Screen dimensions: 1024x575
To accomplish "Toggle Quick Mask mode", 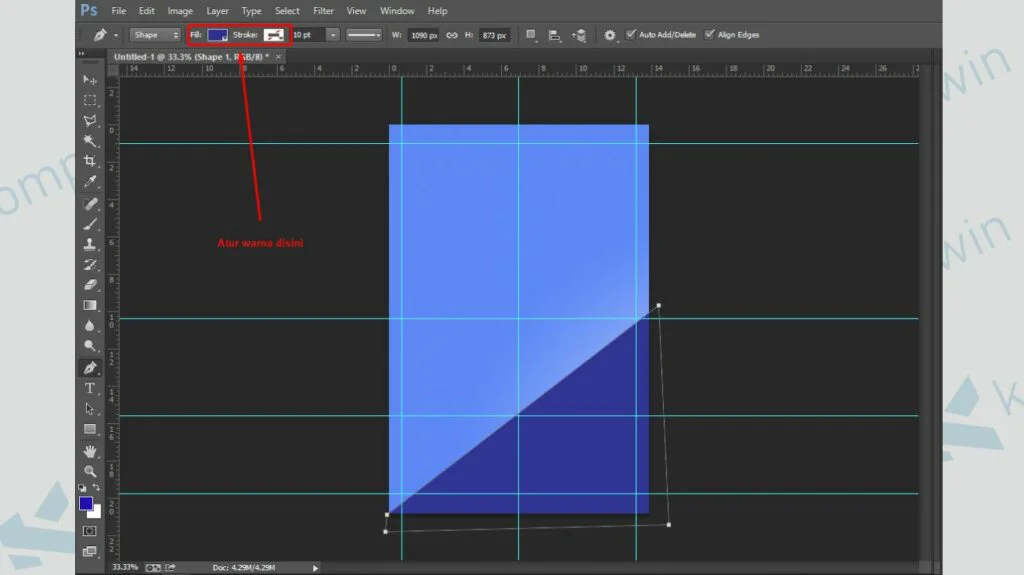I will [x=90, y=531].
